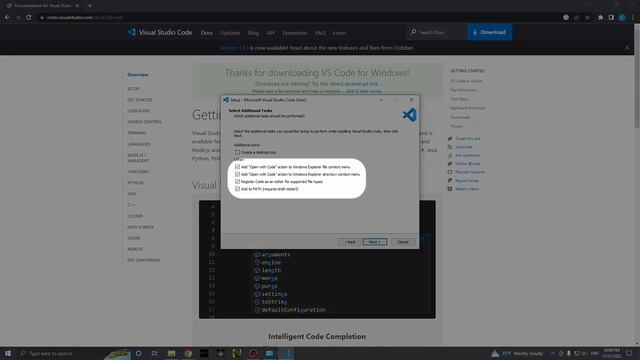Open JAVA section in sidebar
The image size is (640, 360).
tap(131, 194)
